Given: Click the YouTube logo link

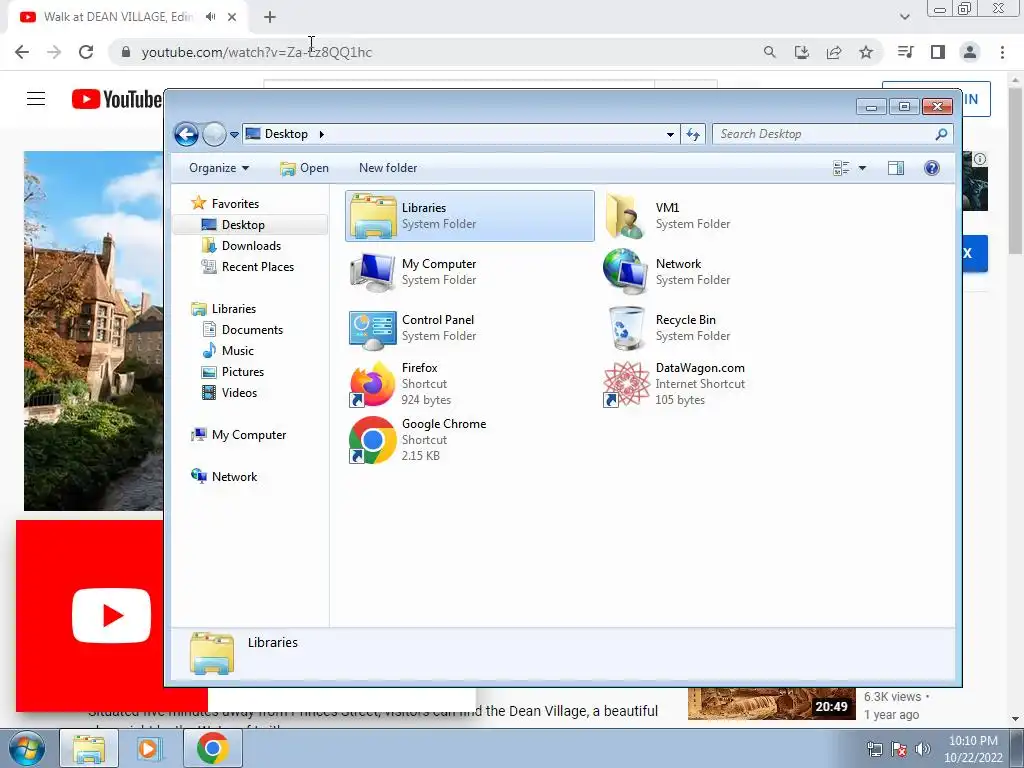Looking at the screenshot, I should (117, 99).
